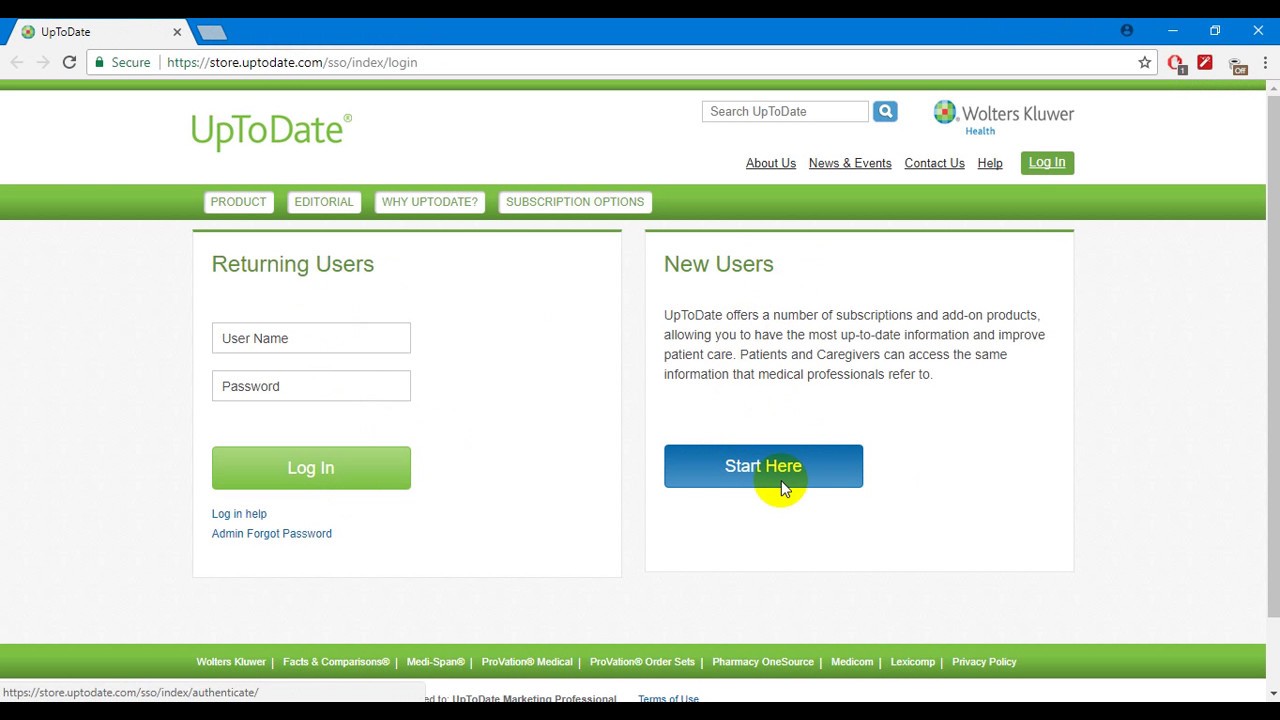The height and width of the screenshot is (720, 1280).
Task: Reload the page with refresh icon
Action: (x=69, y=62)
